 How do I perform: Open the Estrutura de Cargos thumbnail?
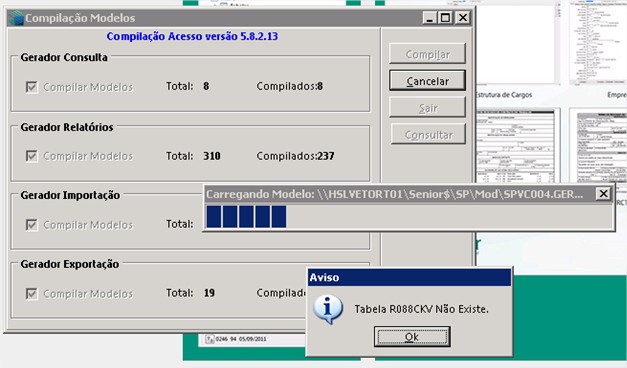pos(517,43)
